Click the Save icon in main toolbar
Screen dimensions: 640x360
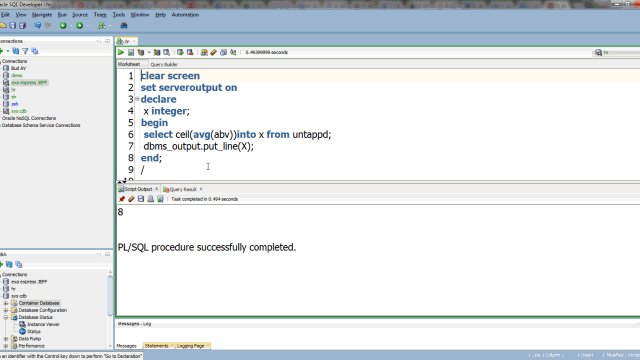click(13, 25)
